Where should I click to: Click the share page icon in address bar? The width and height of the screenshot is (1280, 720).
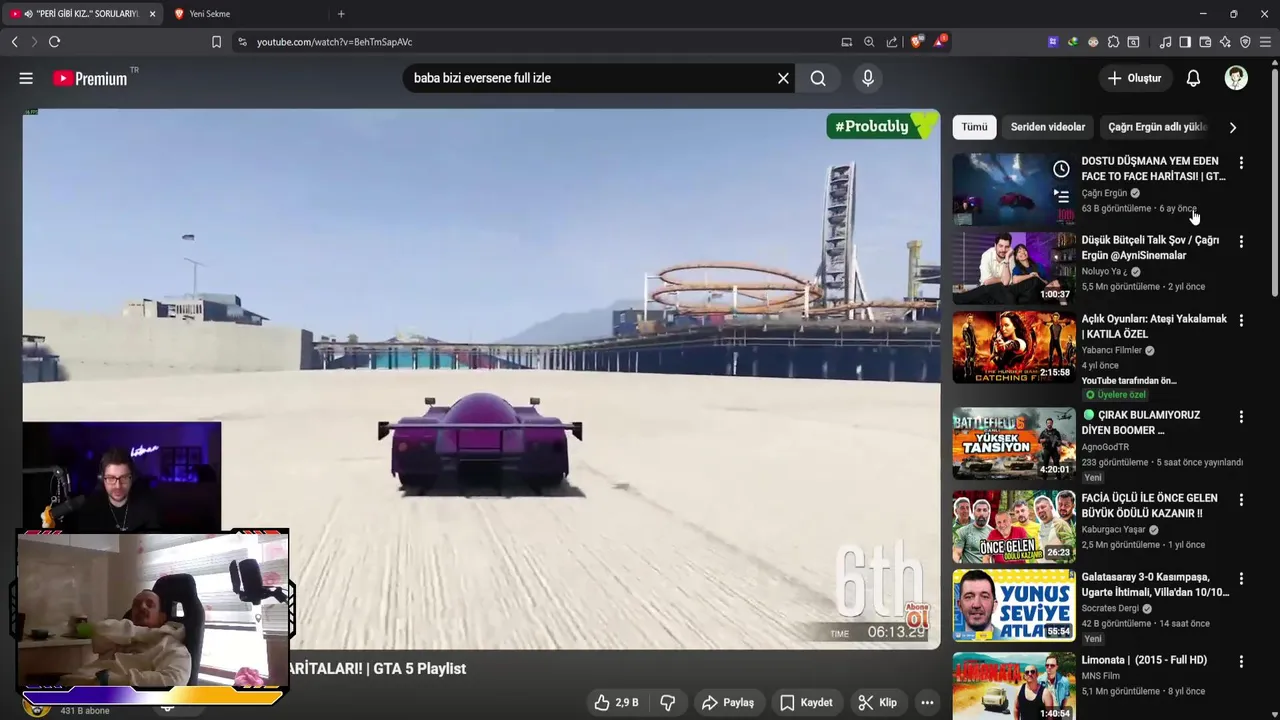point(891,42)
